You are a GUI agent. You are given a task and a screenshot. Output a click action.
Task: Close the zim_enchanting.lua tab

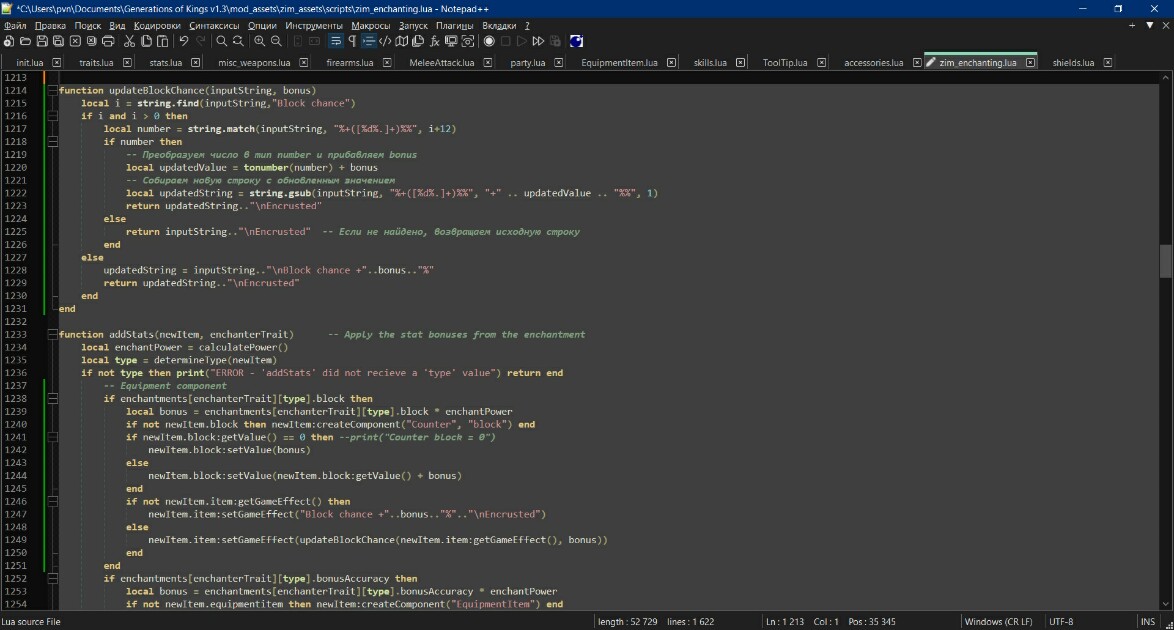[x=1030, y=63]
